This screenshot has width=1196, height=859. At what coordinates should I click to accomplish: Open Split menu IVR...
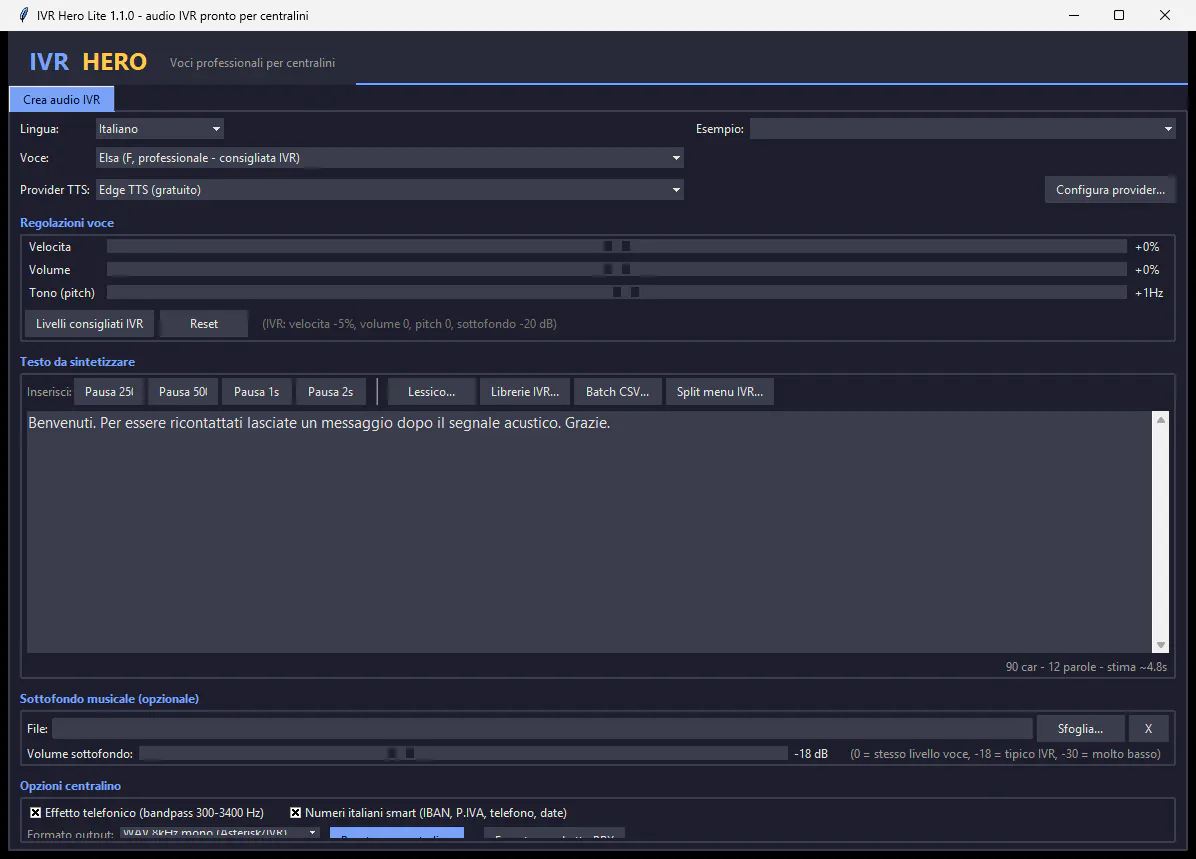point(719,391)
